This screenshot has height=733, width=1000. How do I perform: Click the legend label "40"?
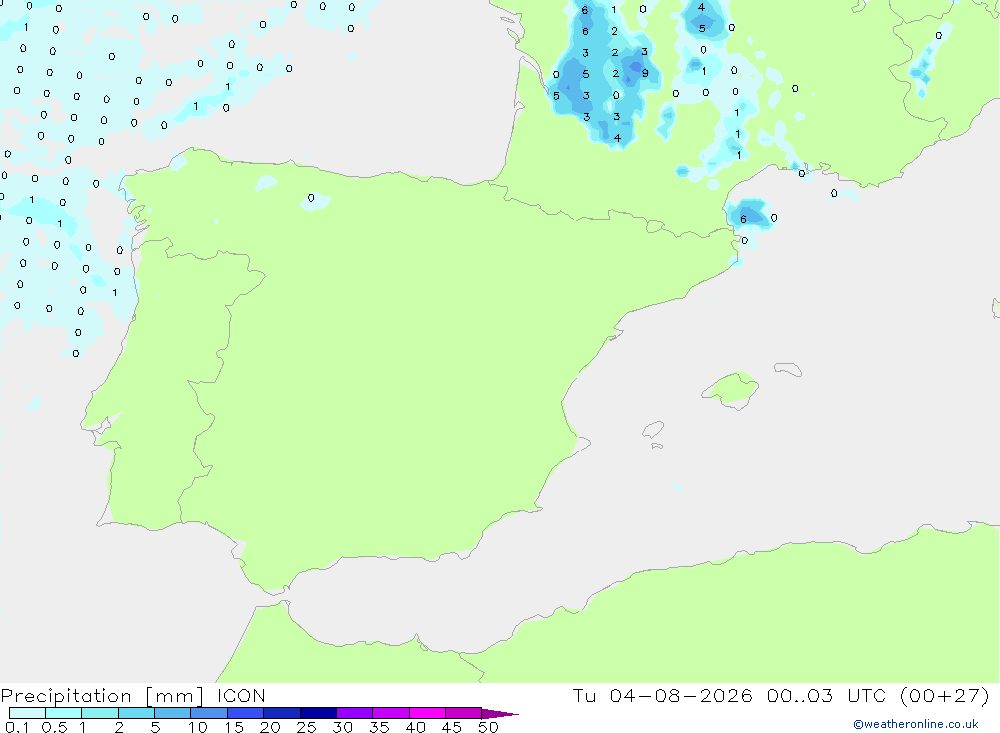coord(415,727)
